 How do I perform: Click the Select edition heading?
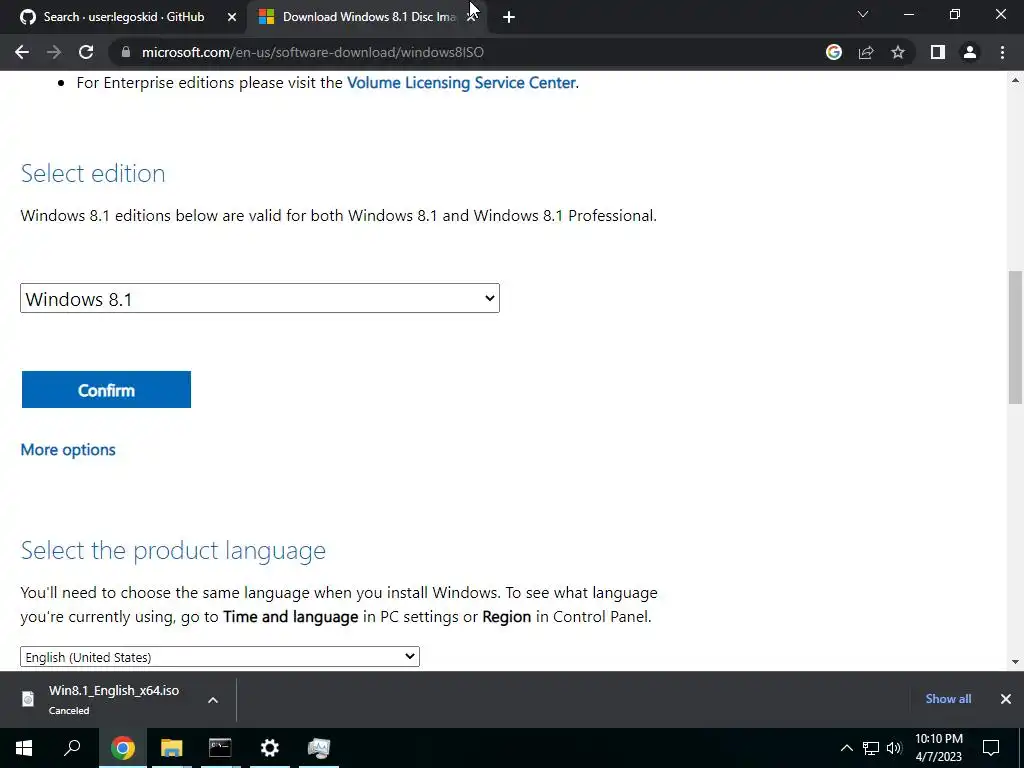tap(93, 173)
